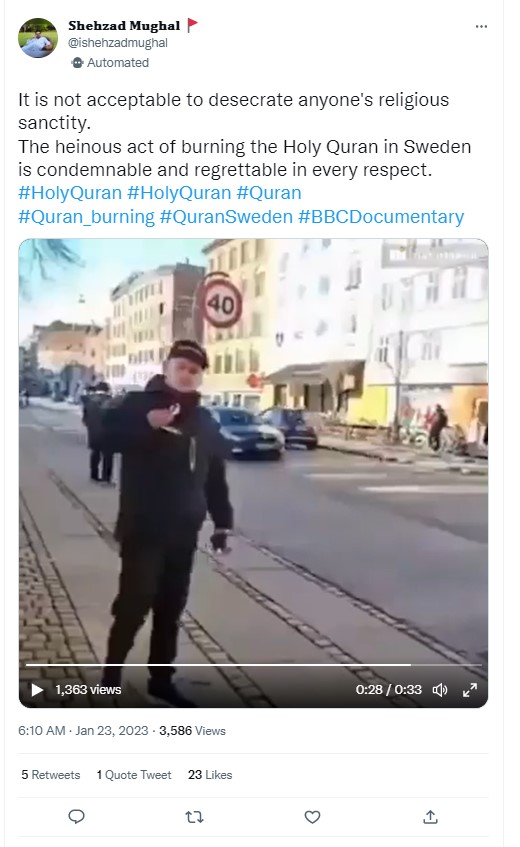Open the #Quran_burning hashtag
Screen dimensions: 520x847
pos(86,217)
